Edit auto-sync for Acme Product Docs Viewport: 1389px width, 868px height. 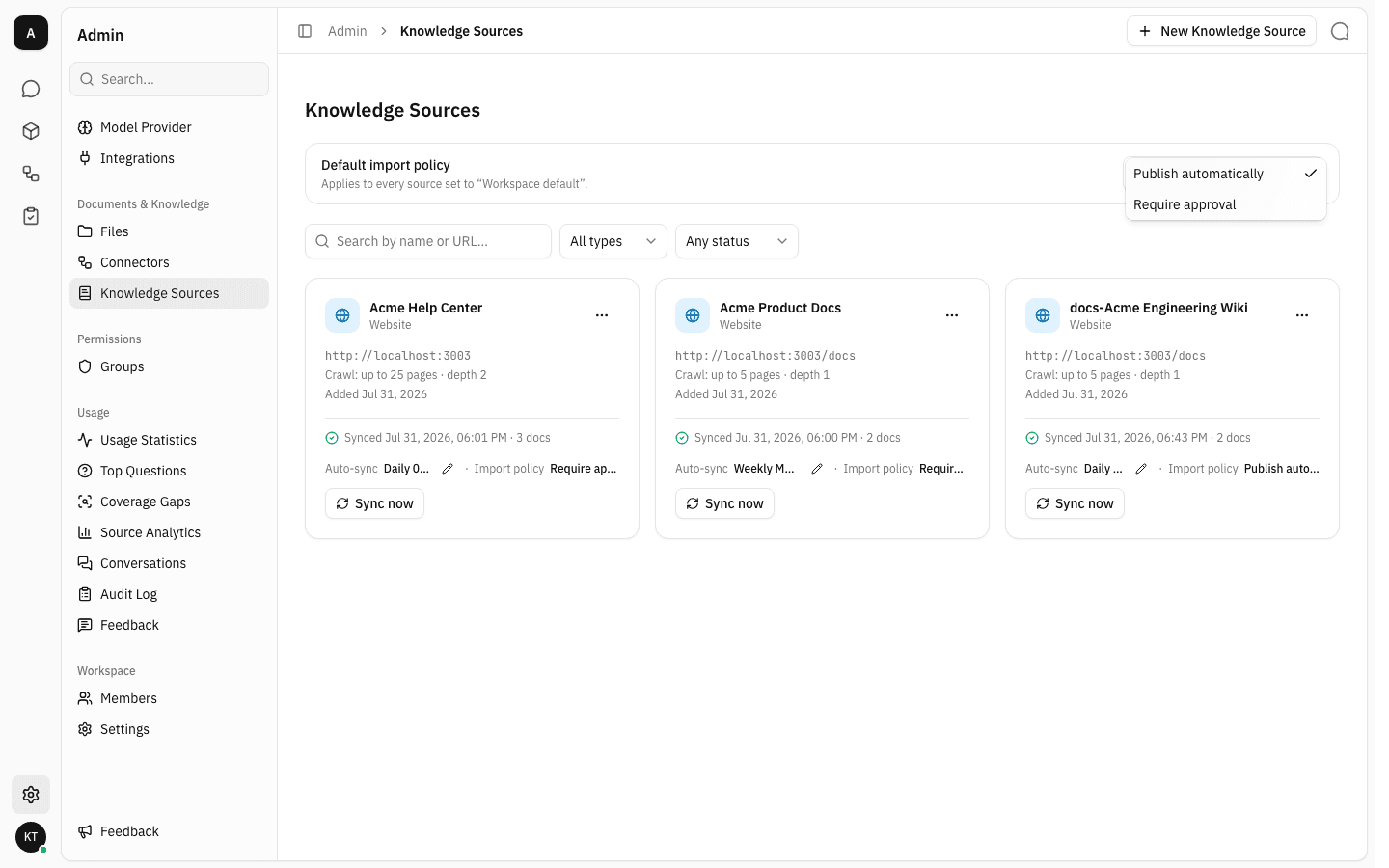click(817, 469)
